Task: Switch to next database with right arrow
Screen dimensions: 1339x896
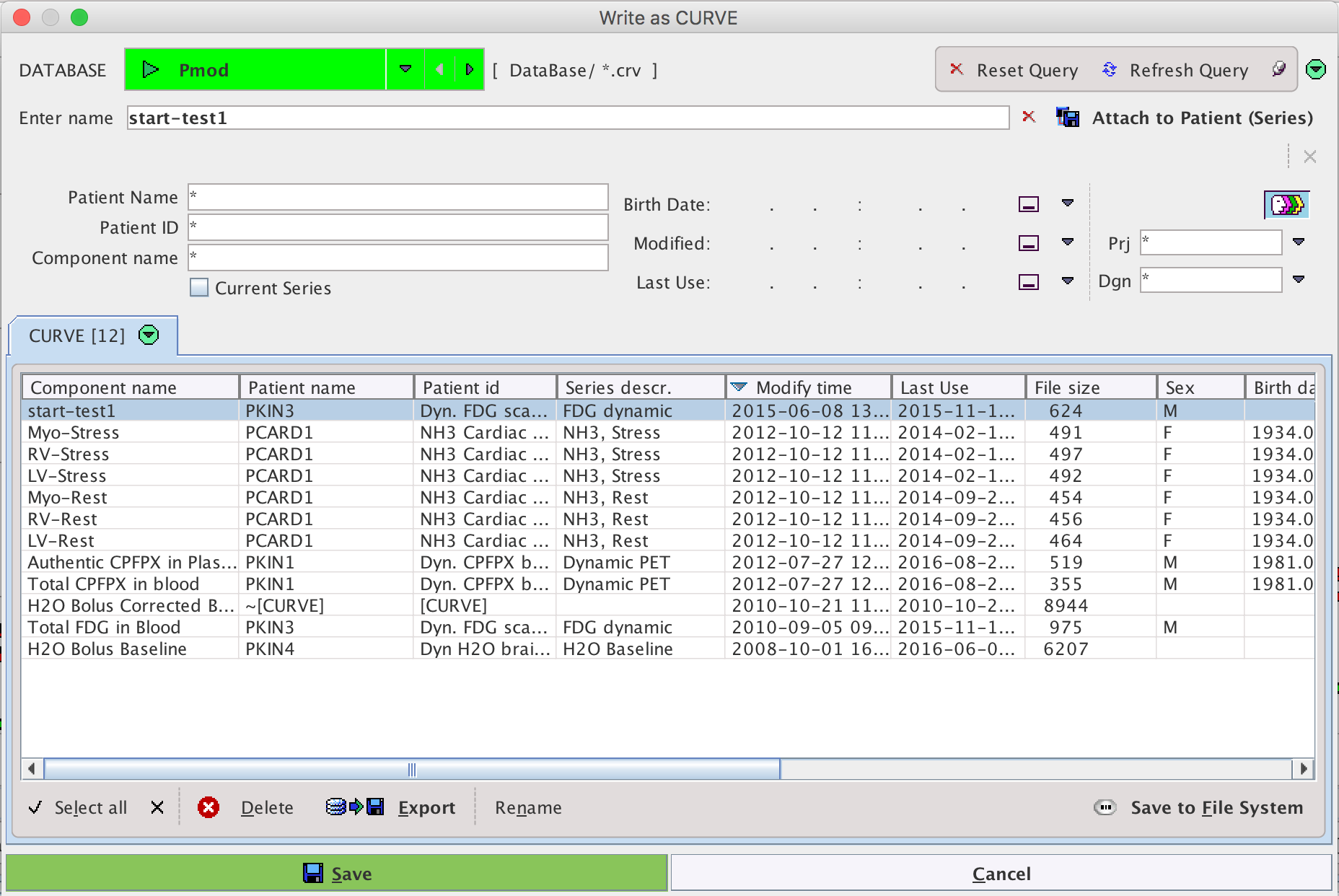Action: pos(469,69)
